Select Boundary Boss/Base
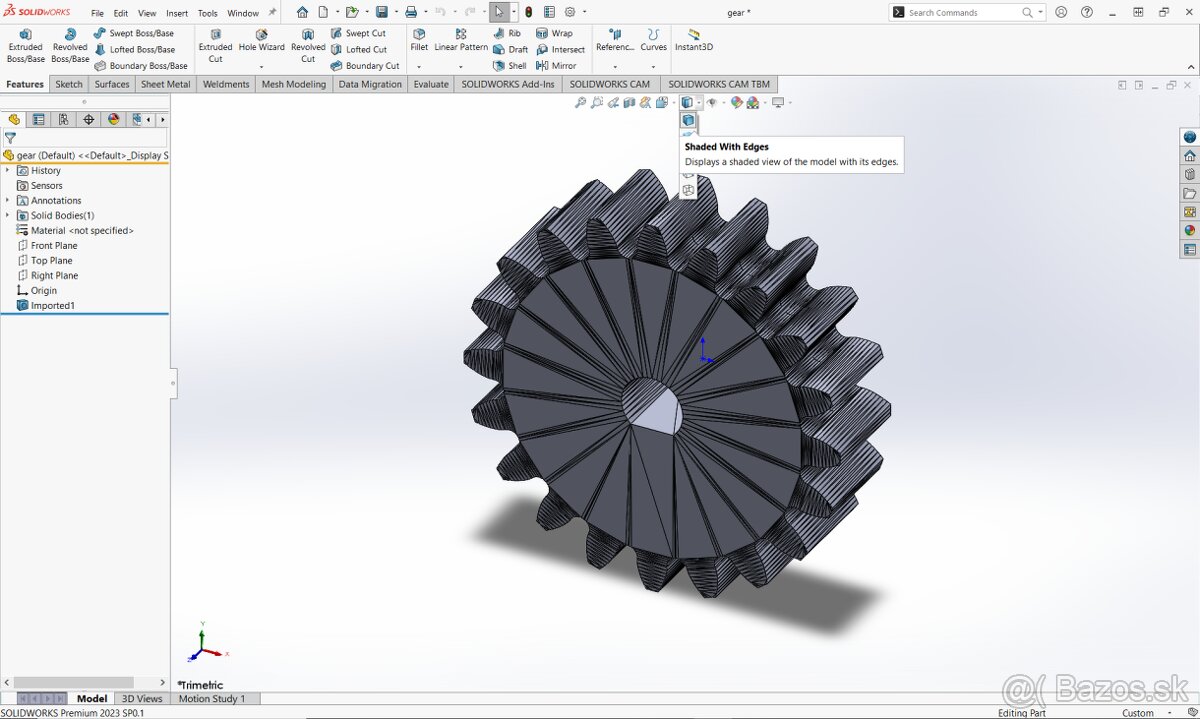This screenshot has width=1200, height=719. [141, 66]
